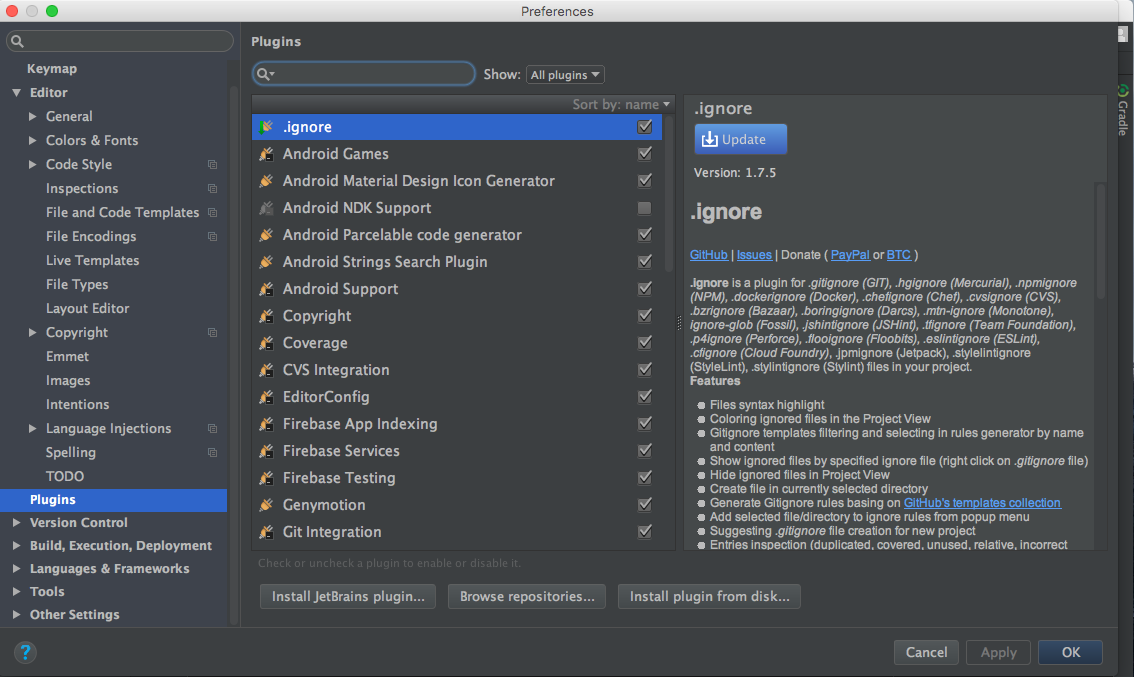This screenshot has width=1134, height=677.
Task: Expand the Colors & Fonts node
Action: click(x=33, y=140)
